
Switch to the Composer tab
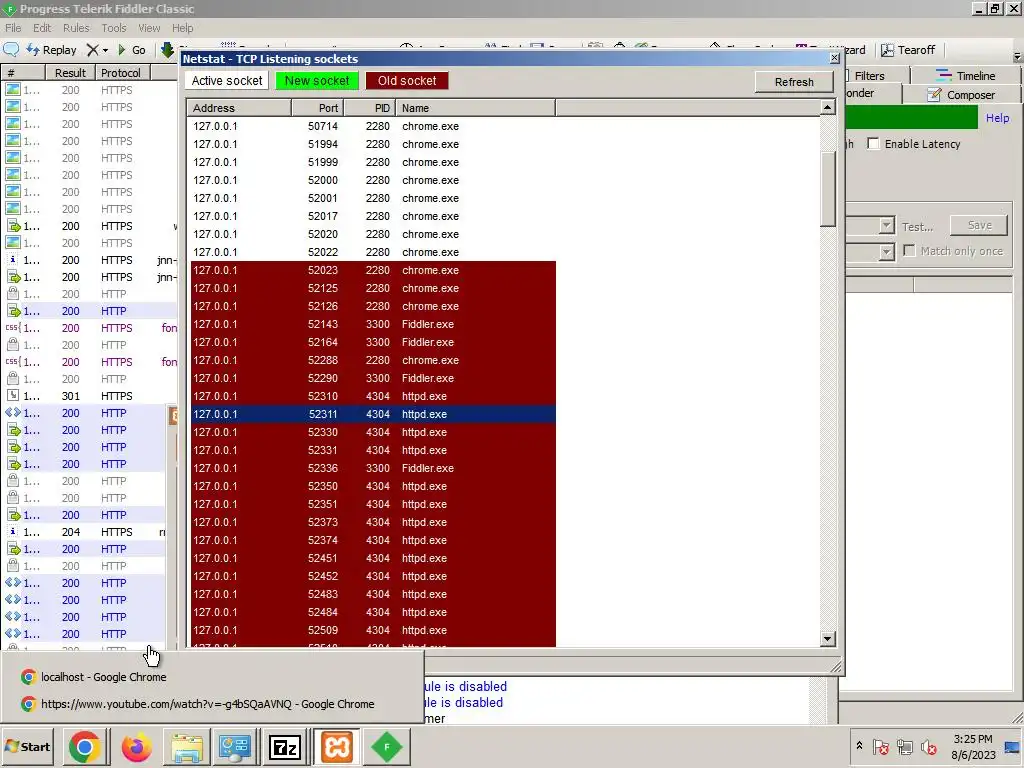click(x=961, y=95)
